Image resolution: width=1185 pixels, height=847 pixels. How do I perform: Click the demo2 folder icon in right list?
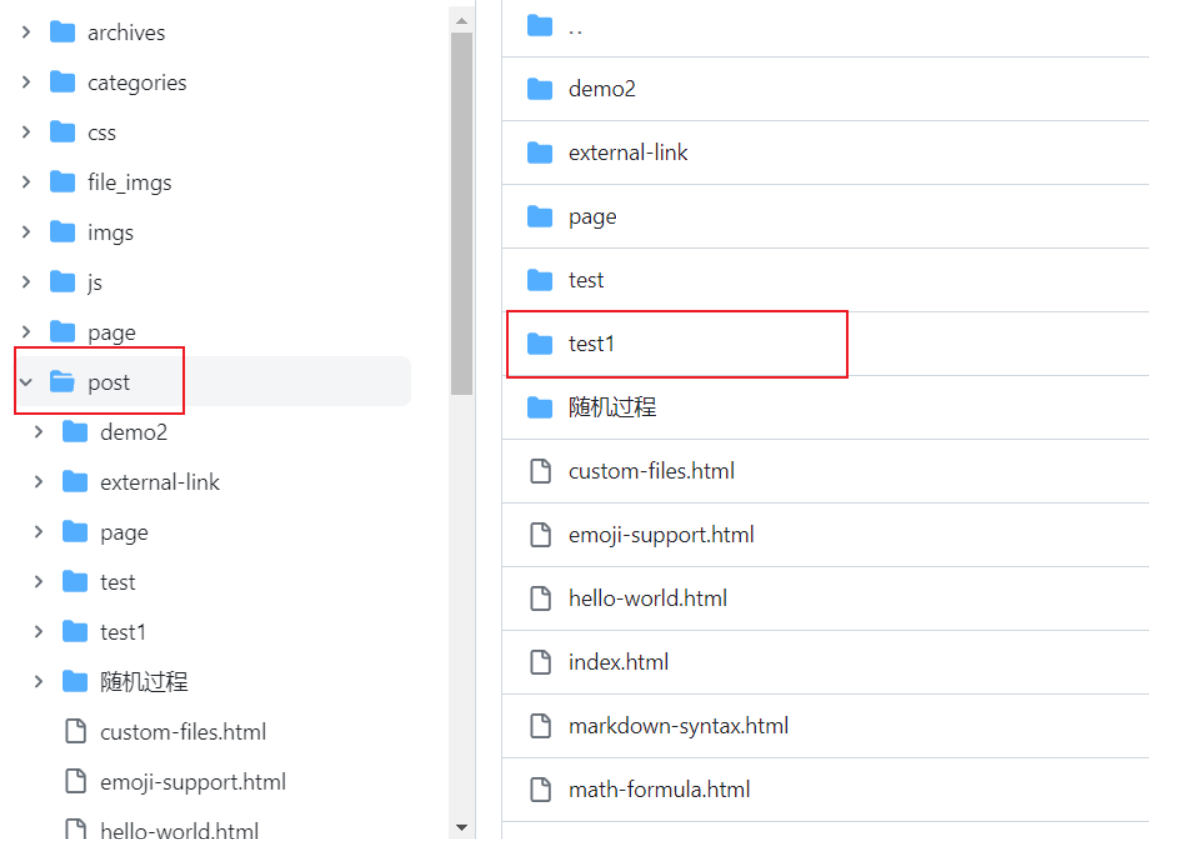(x=540, y=89)
